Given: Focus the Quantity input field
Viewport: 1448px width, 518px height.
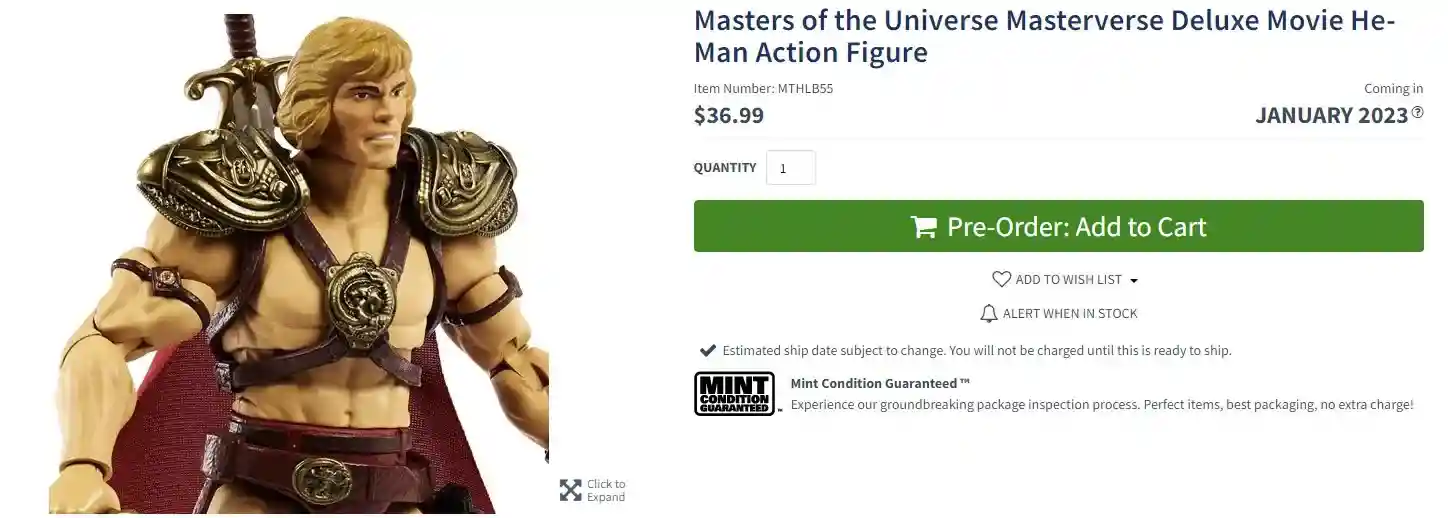Looking at the screenshot, I should [791, 168].
